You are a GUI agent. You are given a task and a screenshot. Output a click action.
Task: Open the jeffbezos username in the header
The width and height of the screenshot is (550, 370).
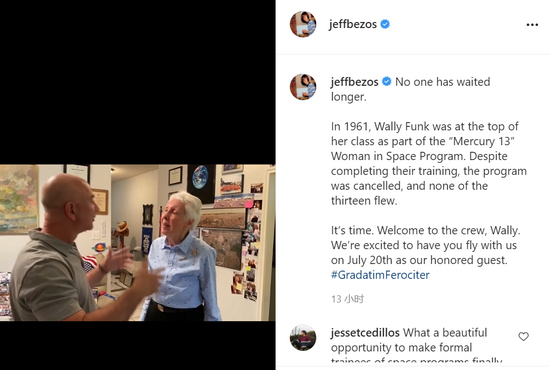click(x=353, y=24)
